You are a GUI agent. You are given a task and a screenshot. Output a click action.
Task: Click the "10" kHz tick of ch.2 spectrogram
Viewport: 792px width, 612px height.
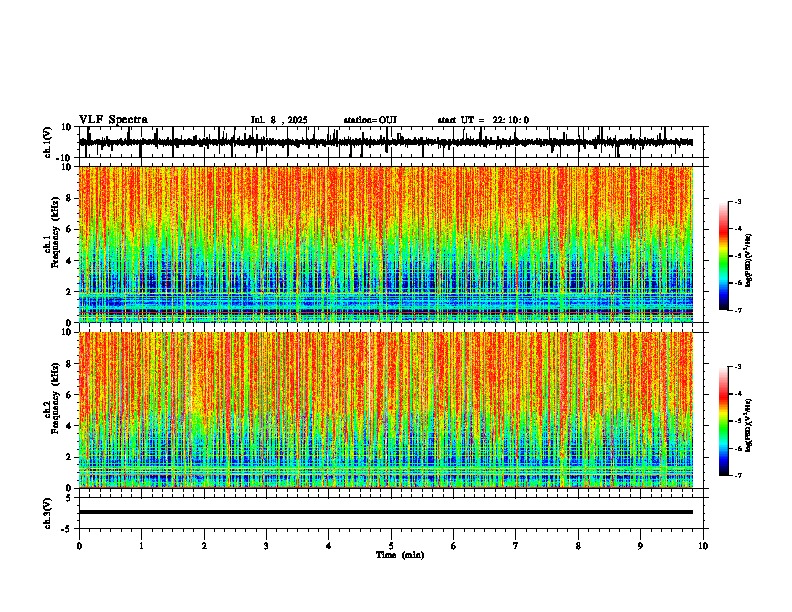67,333
